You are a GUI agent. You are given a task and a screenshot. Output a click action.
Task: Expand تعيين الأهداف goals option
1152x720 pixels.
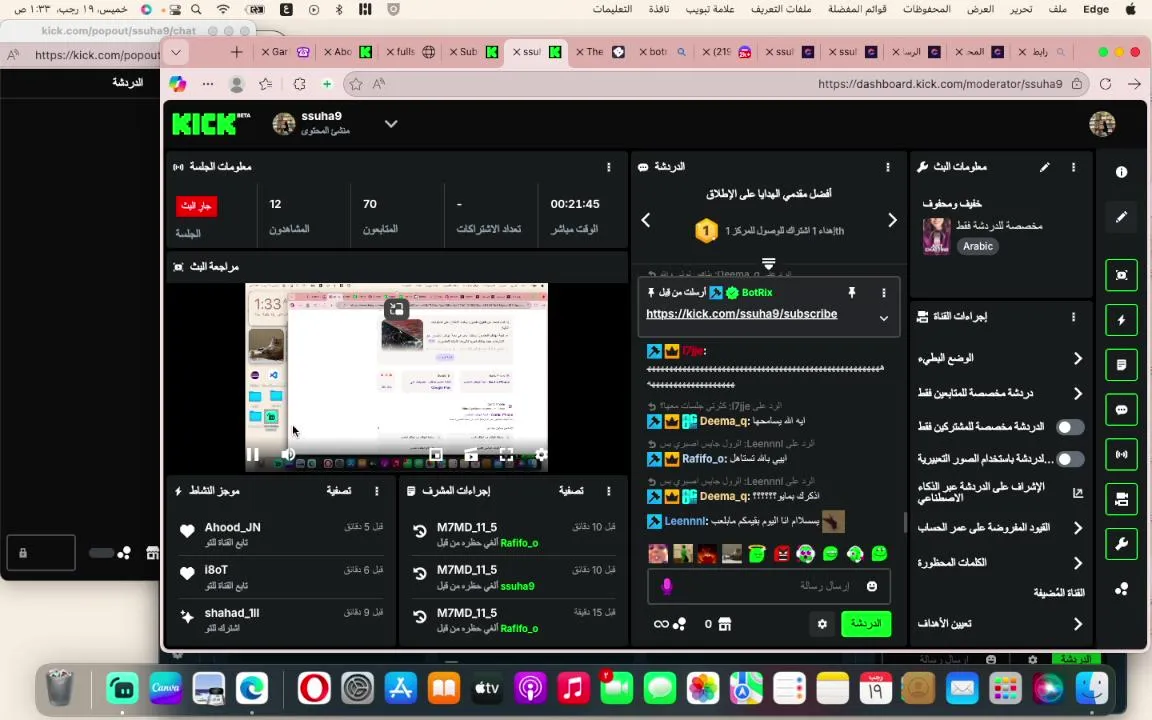(x=1078, y=624)
